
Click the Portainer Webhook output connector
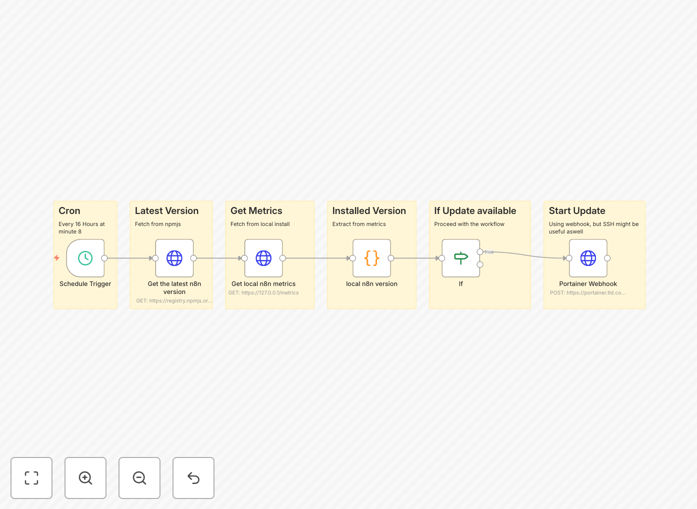(607, 258)
